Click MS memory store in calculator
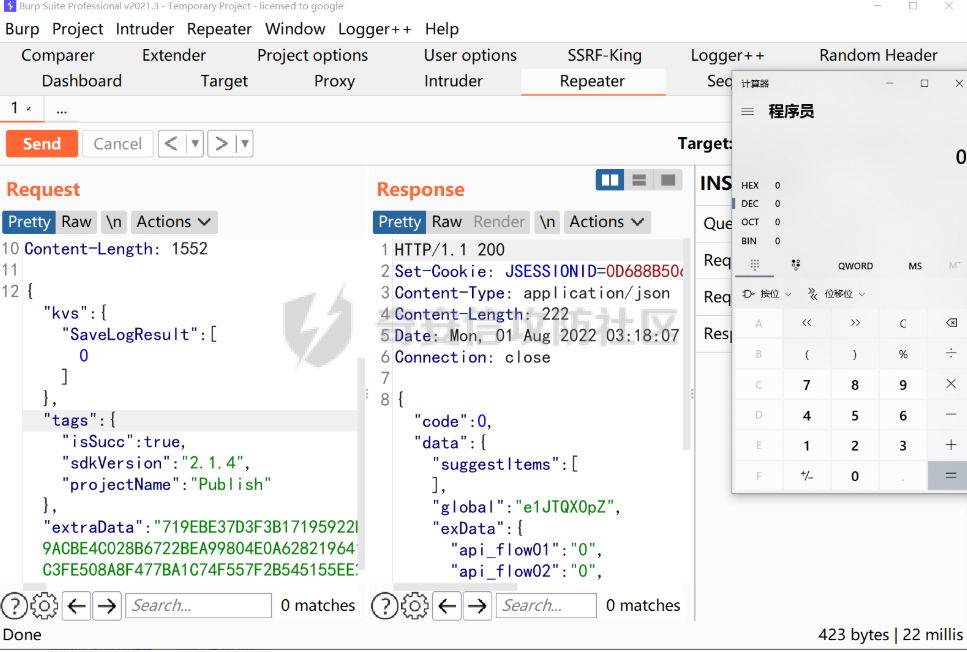Image resolution: width=967 pixels, height=652 pixels. (915, 266)
